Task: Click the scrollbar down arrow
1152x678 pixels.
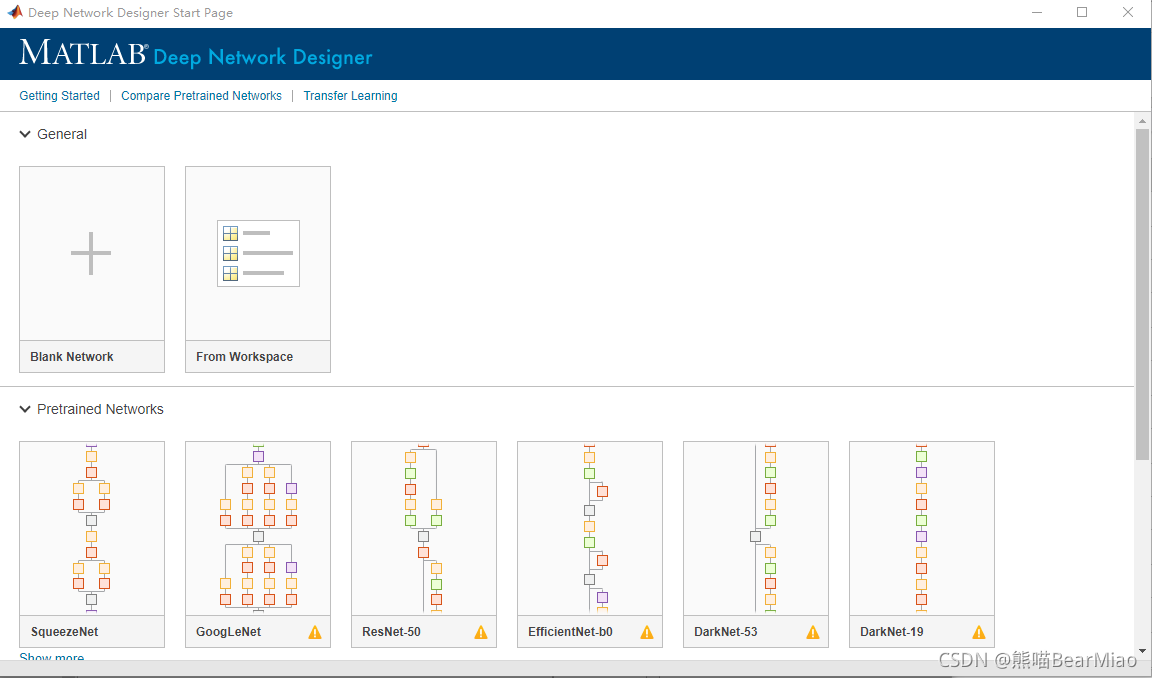Action: tap(1142, 650)
